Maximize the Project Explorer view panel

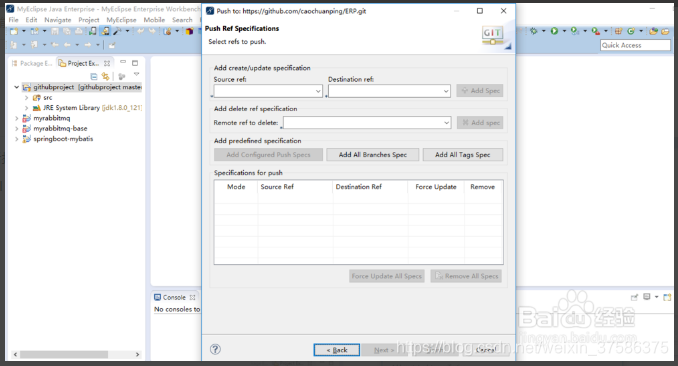135,63
